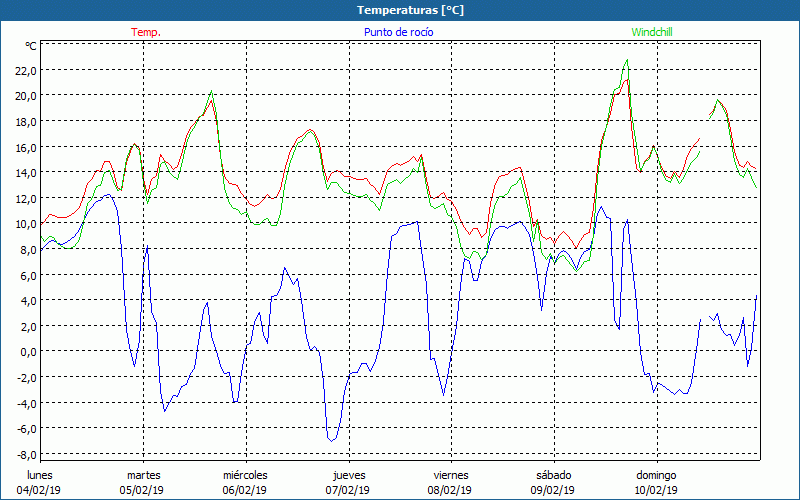The image size is (800, 500).
Task: Click the 'domingo' day label
Action: coord(656,475)
